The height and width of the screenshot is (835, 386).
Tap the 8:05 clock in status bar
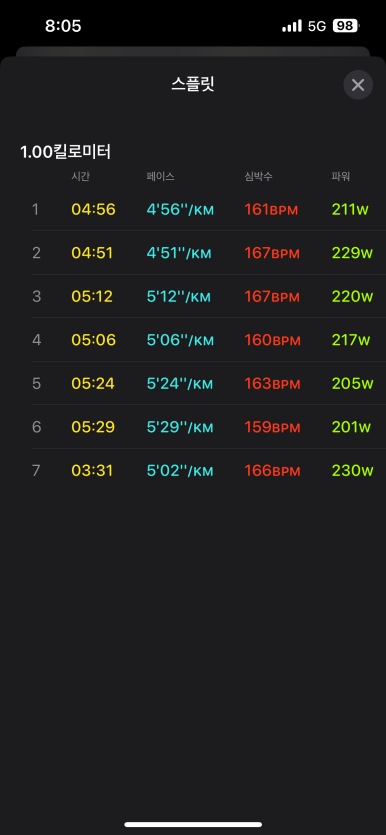tap(63, 26)
